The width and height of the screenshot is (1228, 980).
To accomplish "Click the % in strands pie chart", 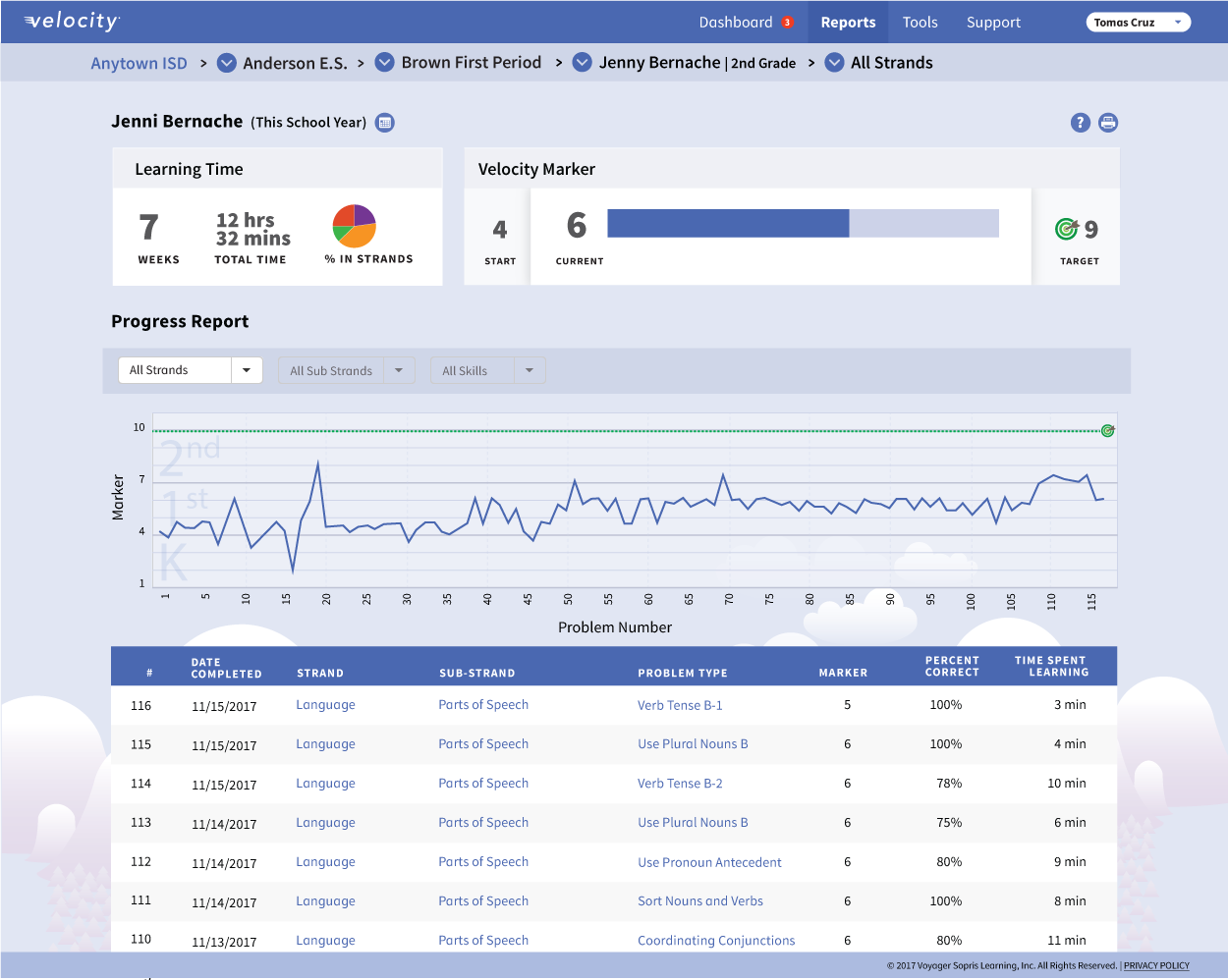I will click(x=355, y=226).
